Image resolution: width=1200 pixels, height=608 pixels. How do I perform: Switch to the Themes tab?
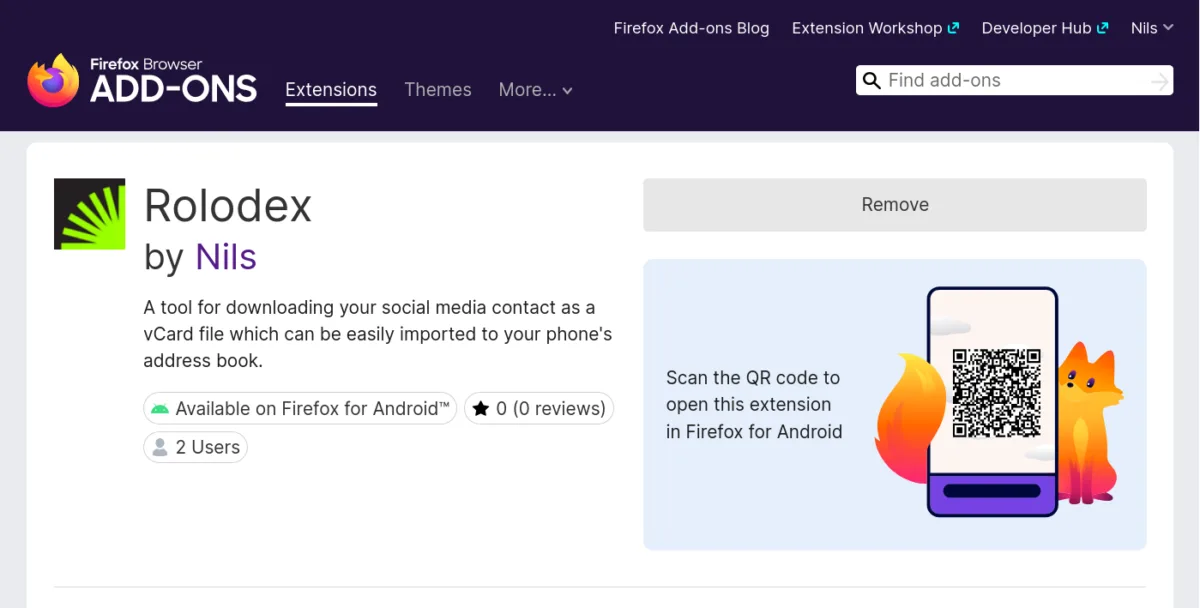point(438,90)
